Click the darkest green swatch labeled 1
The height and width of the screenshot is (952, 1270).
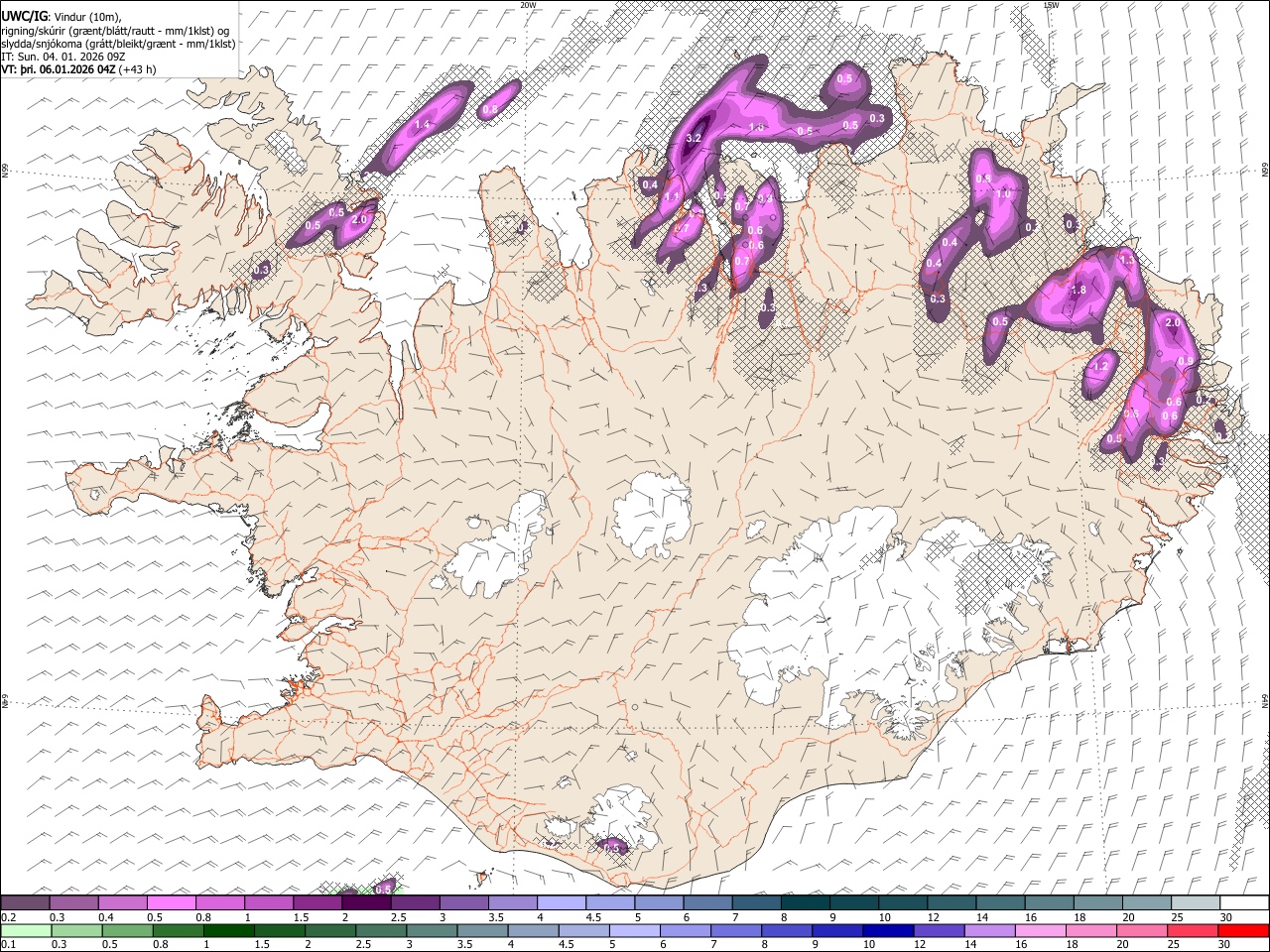229,930
